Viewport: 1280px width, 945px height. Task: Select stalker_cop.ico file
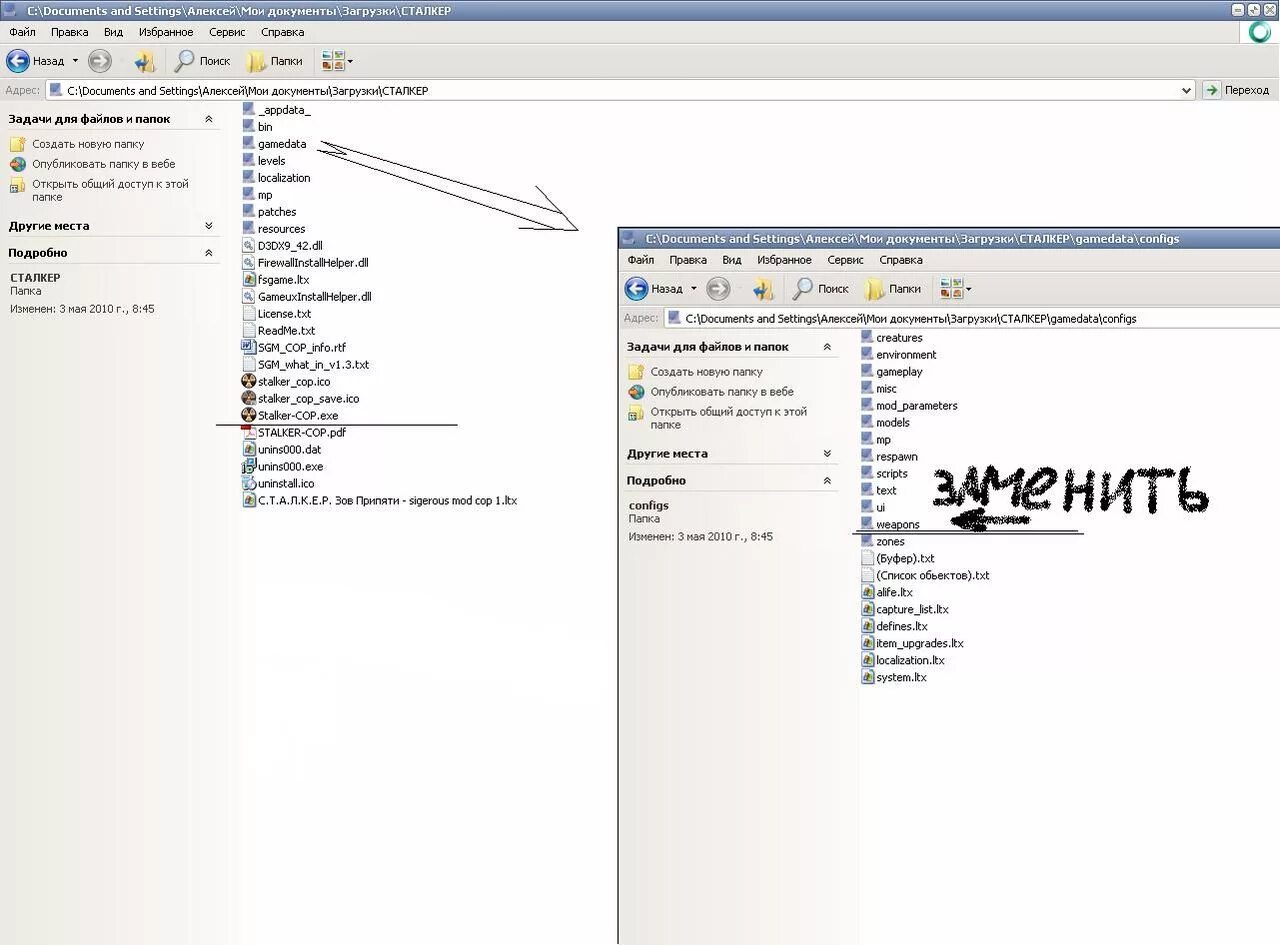[x=286, y=382]
